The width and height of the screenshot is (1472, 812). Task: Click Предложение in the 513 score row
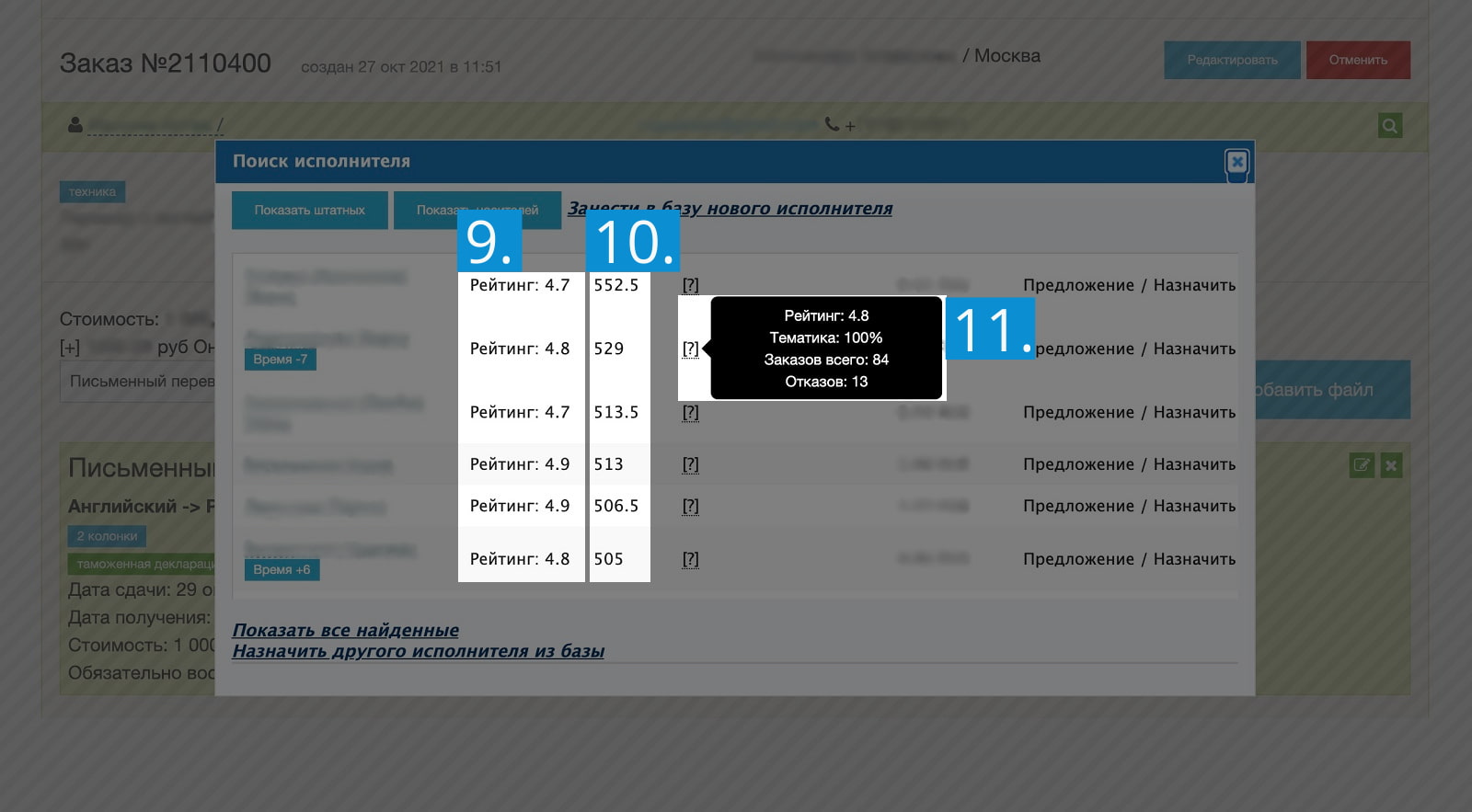[1078, 464]
